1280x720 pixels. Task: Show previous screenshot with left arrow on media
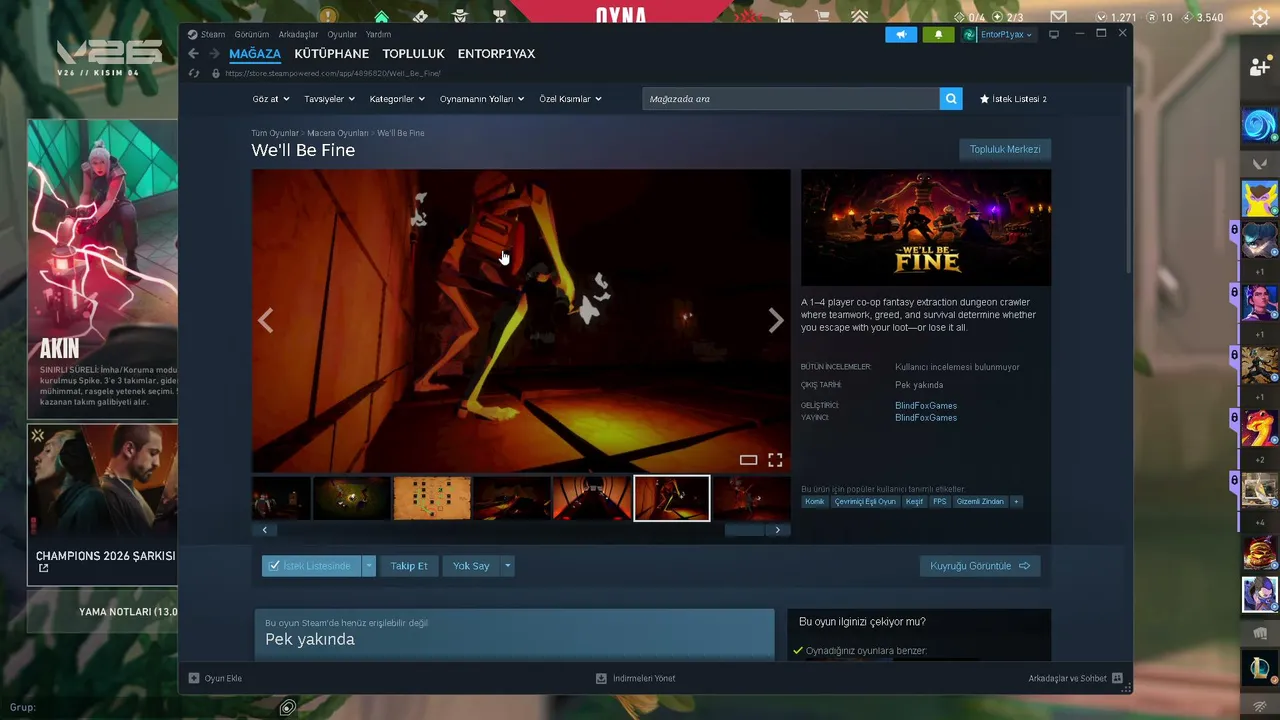(266, 320)
